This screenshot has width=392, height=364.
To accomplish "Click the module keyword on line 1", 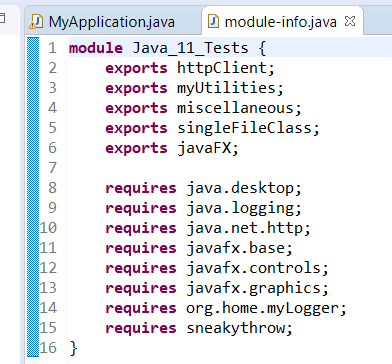I will pyautogui.click(x=96, y=48).
